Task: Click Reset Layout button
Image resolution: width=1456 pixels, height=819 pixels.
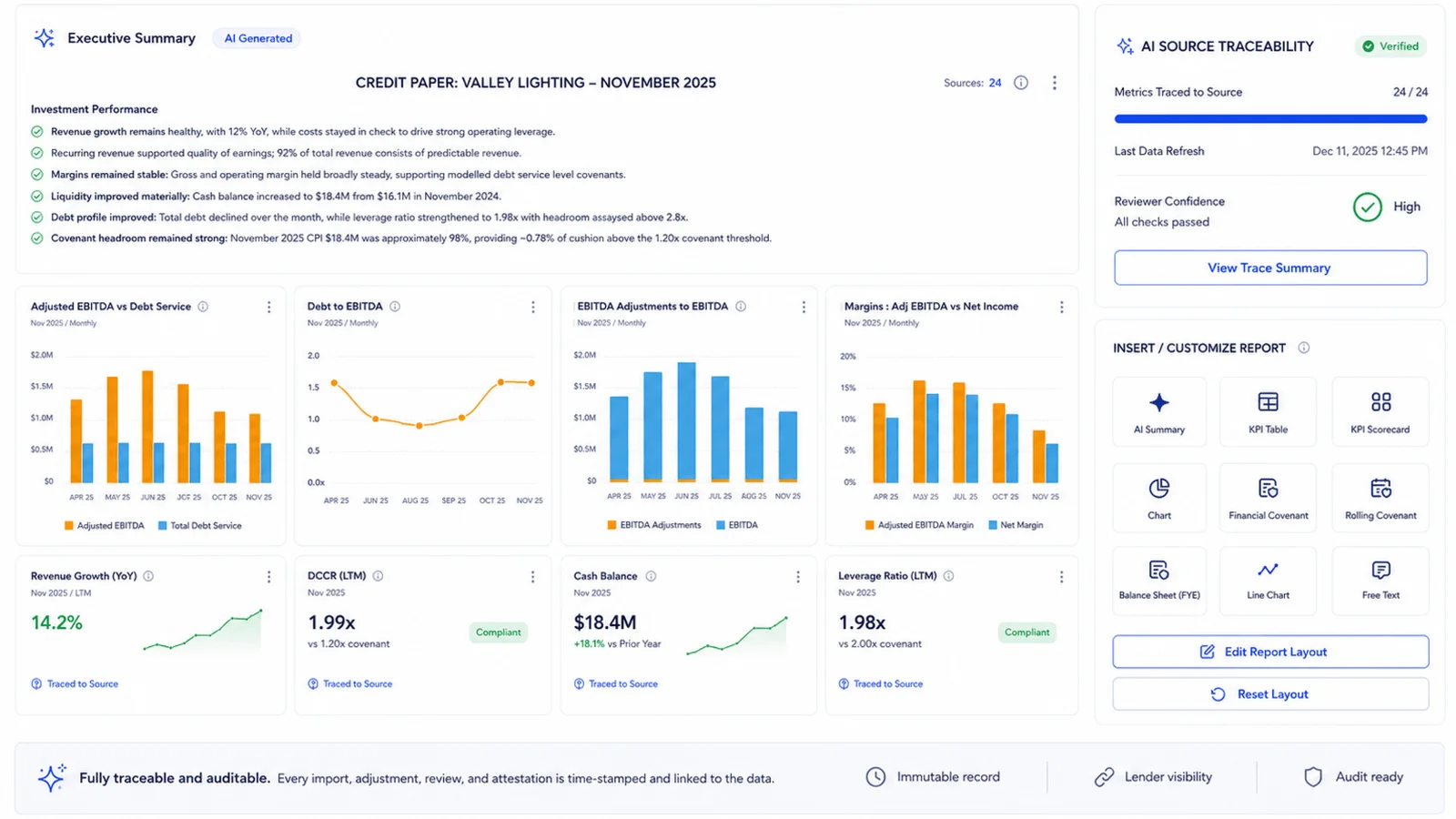Action: pos(1270,694)
